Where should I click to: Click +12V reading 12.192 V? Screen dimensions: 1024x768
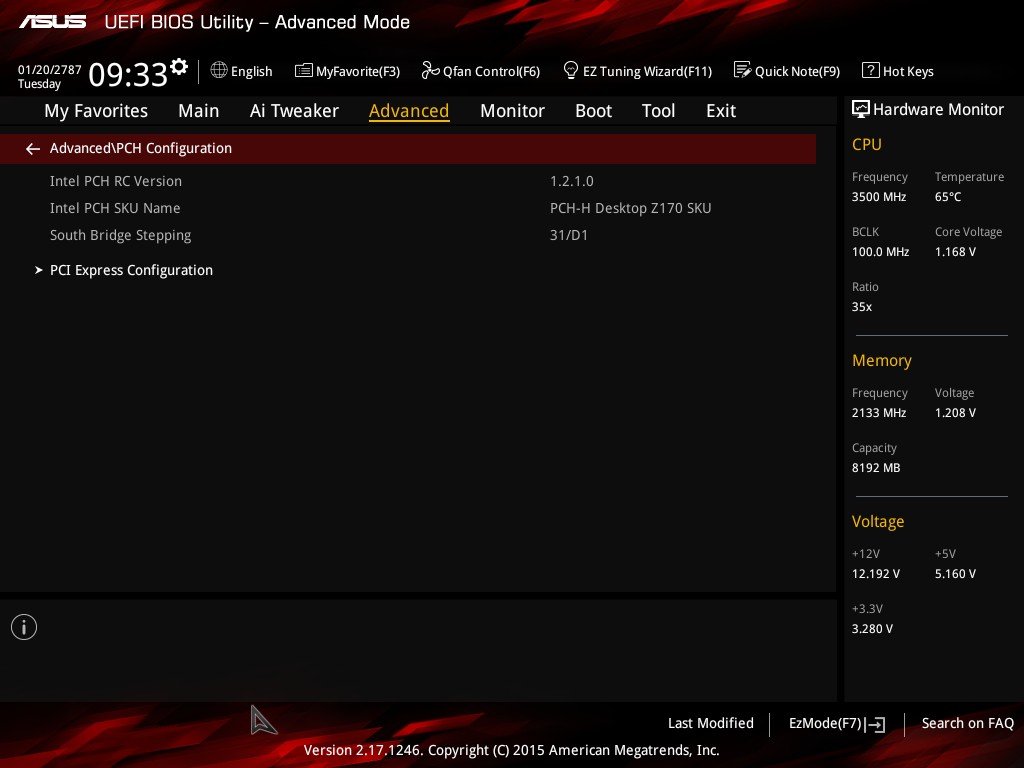[875, 573]
